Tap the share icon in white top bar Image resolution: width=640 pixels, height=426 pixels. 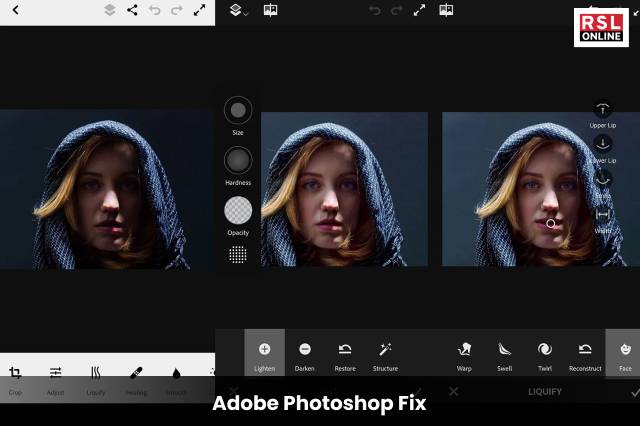[132, 10]
